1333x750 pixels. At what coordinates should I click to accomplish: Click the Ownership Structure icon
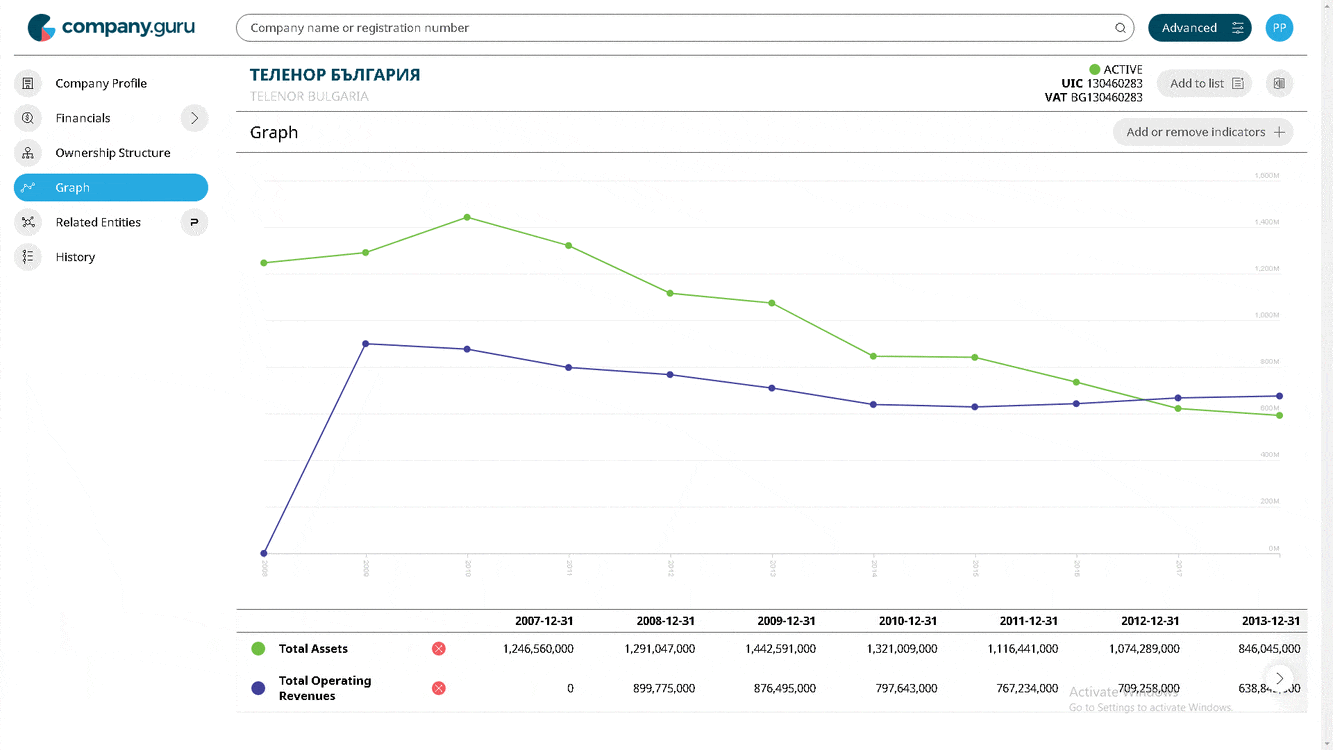[x=28, y=153]
